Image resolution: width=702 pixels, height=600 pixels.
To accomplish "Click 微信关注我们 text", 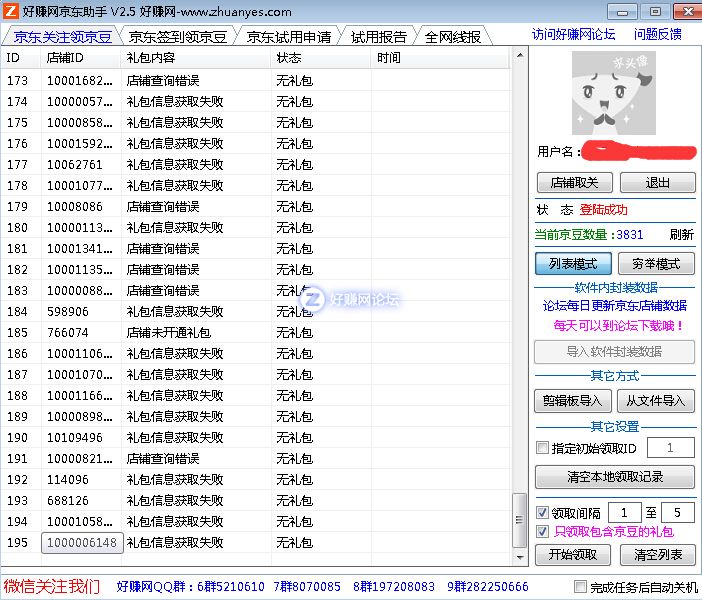I will pyautogui.click(x=52, y=586).
